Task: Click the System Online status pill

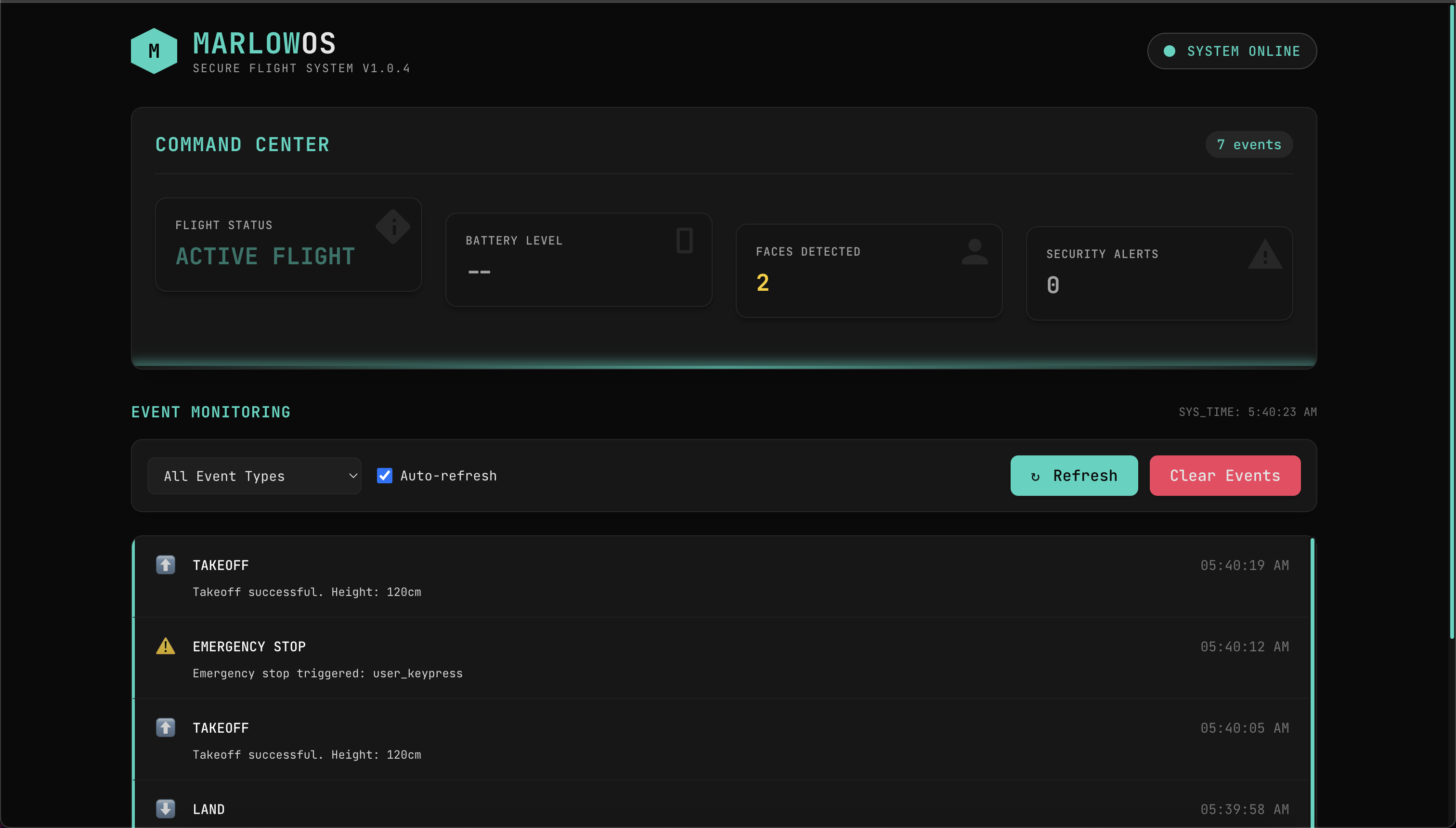Action: [x=1231, y=51]
